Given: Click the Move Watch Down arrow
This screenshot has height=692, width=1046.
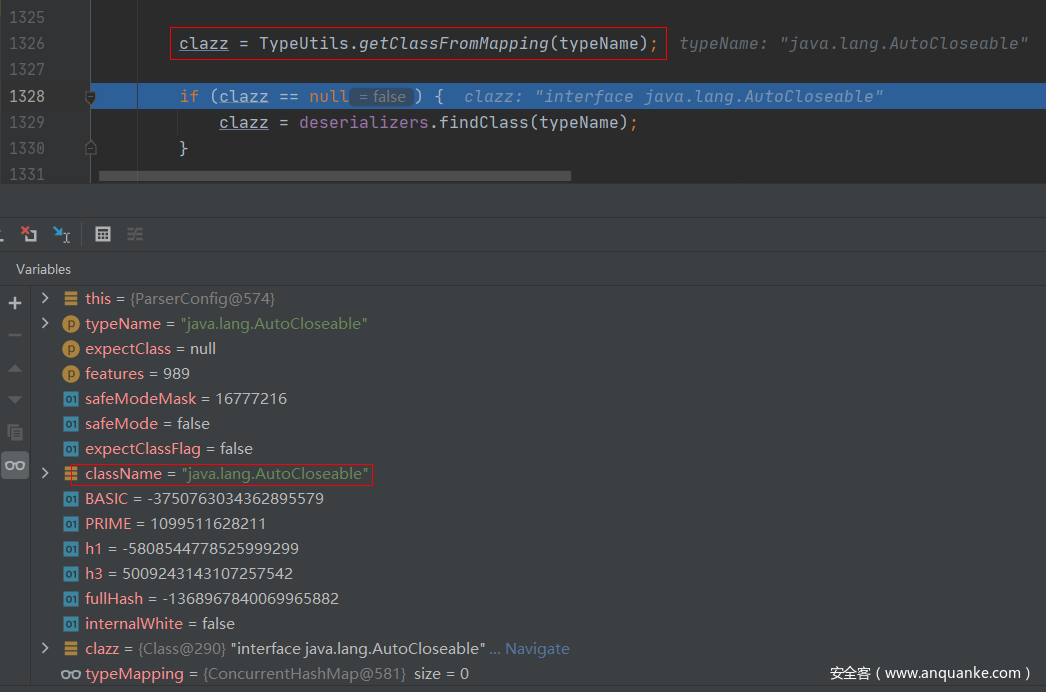Looking at the screenshot, I should pos(15,400).
